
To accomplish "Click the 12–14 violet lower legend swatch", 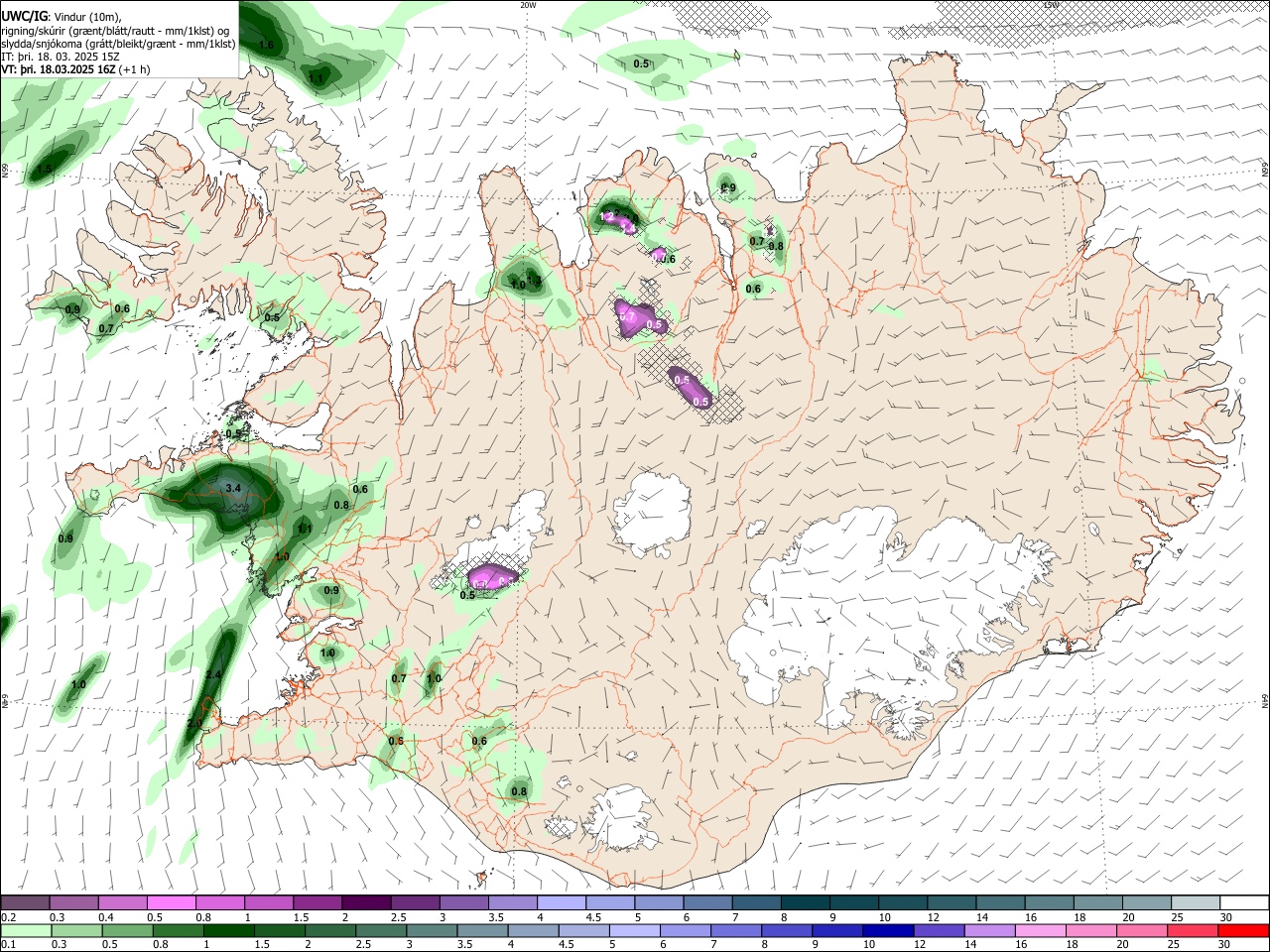I will (937, 930).
